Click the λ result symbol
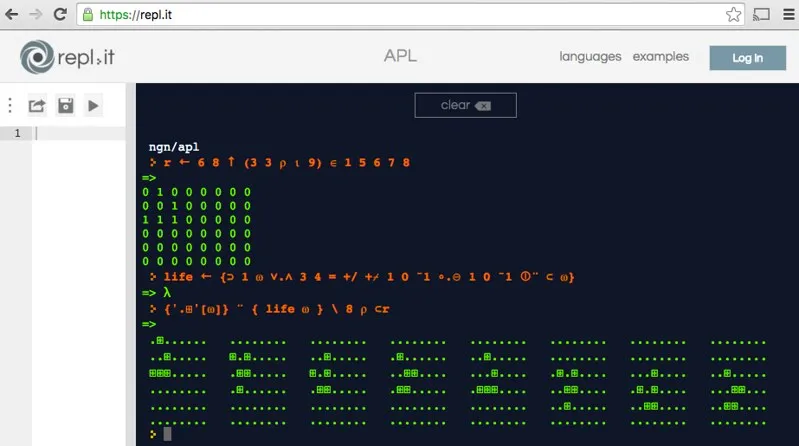This screenshot has height=446, width=799. pyautogui.click(x=167, y=293)
